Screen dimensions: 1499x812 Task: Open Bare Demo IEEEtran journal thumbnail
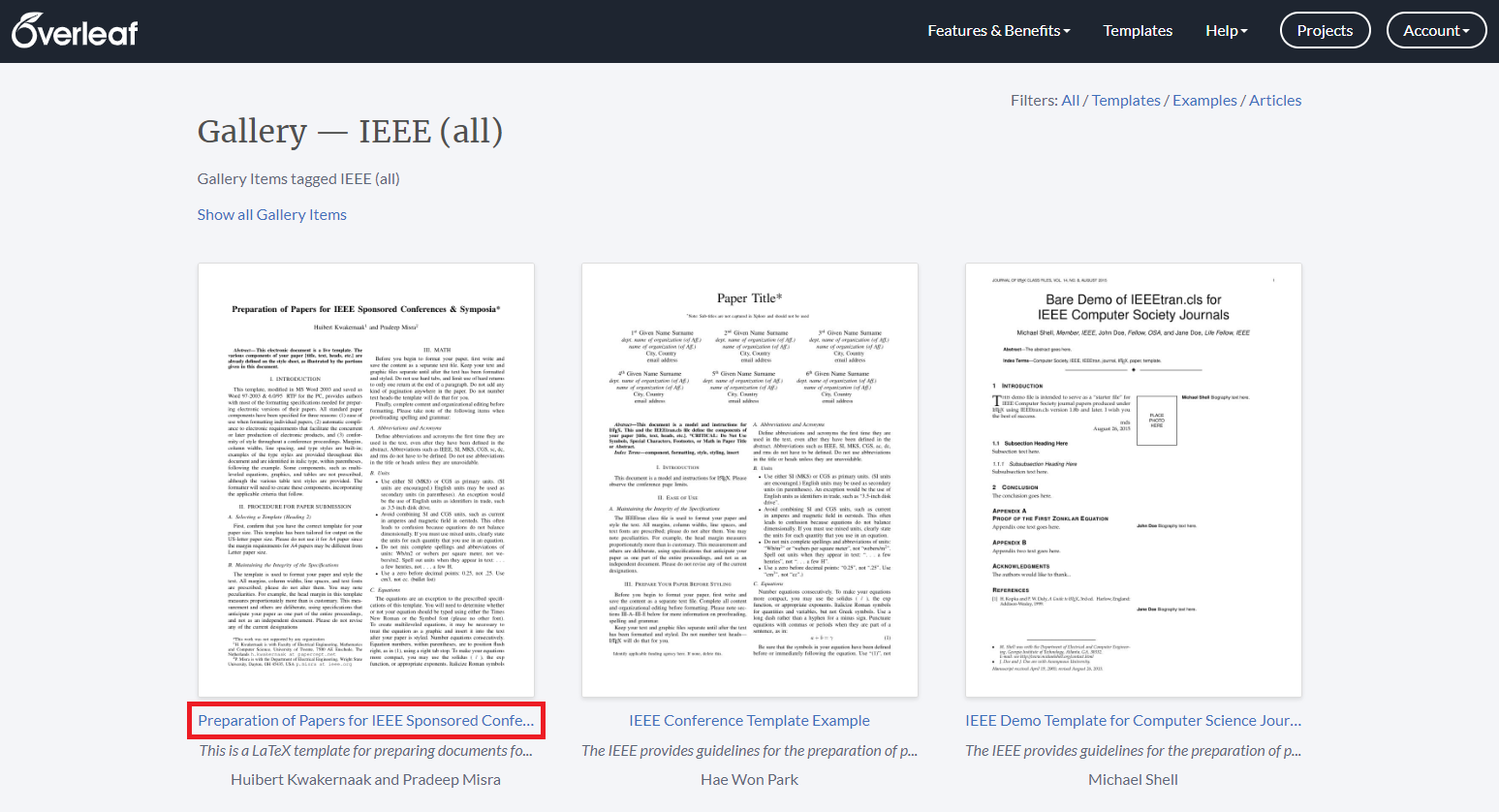pyautogui.click(x=1134, y=481)
